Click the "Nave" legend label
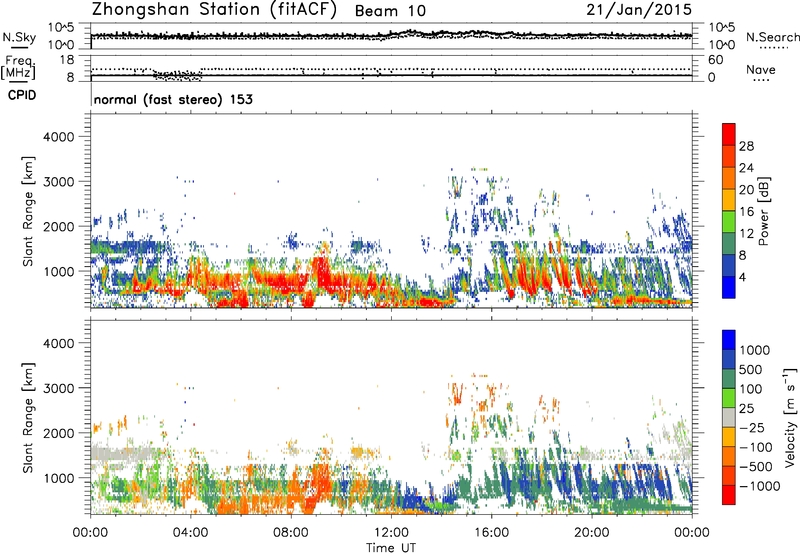This screenshot has height=554, width=800. pos(761,70)
